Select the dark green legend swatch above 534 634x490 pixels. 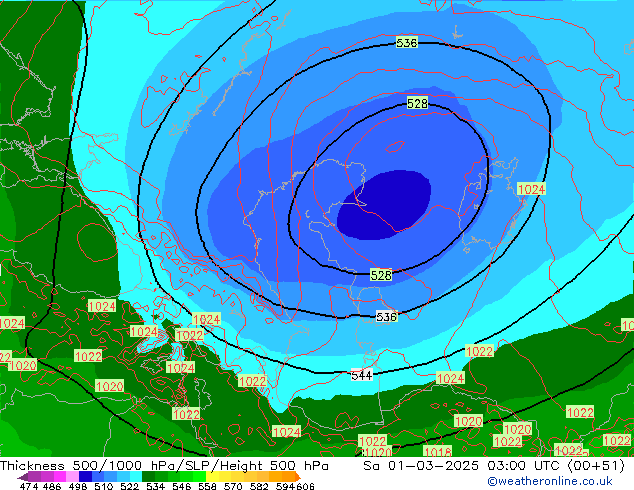pos(149,476)
